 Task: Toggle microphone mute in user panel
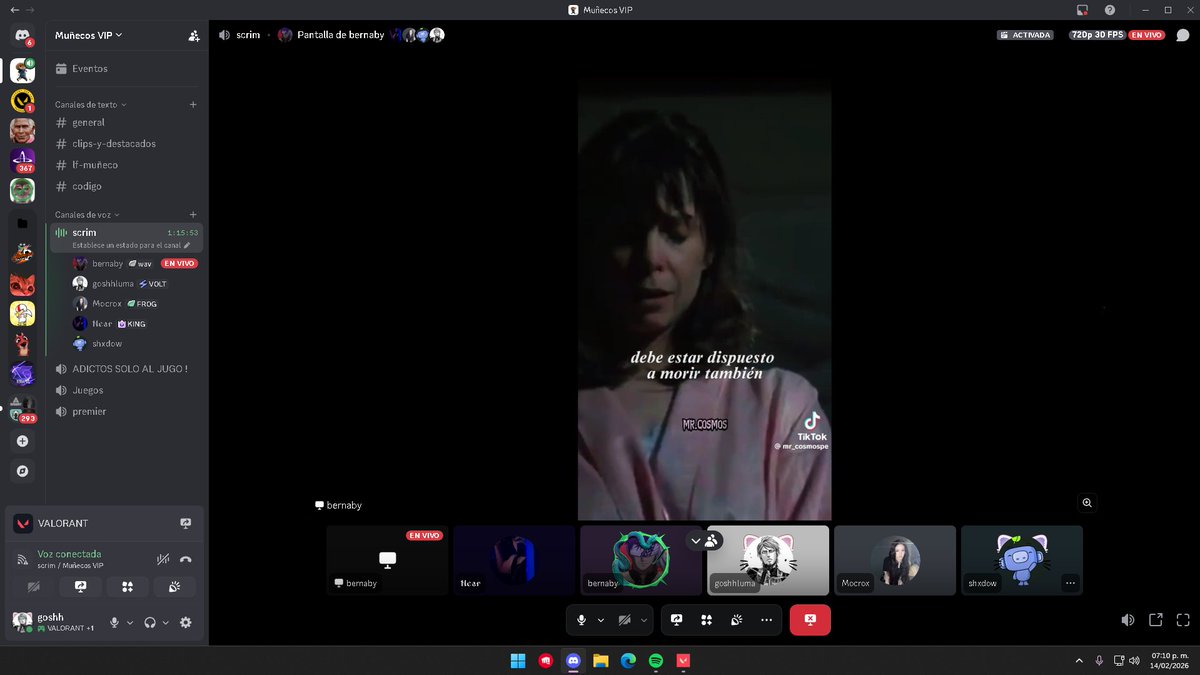114,622
